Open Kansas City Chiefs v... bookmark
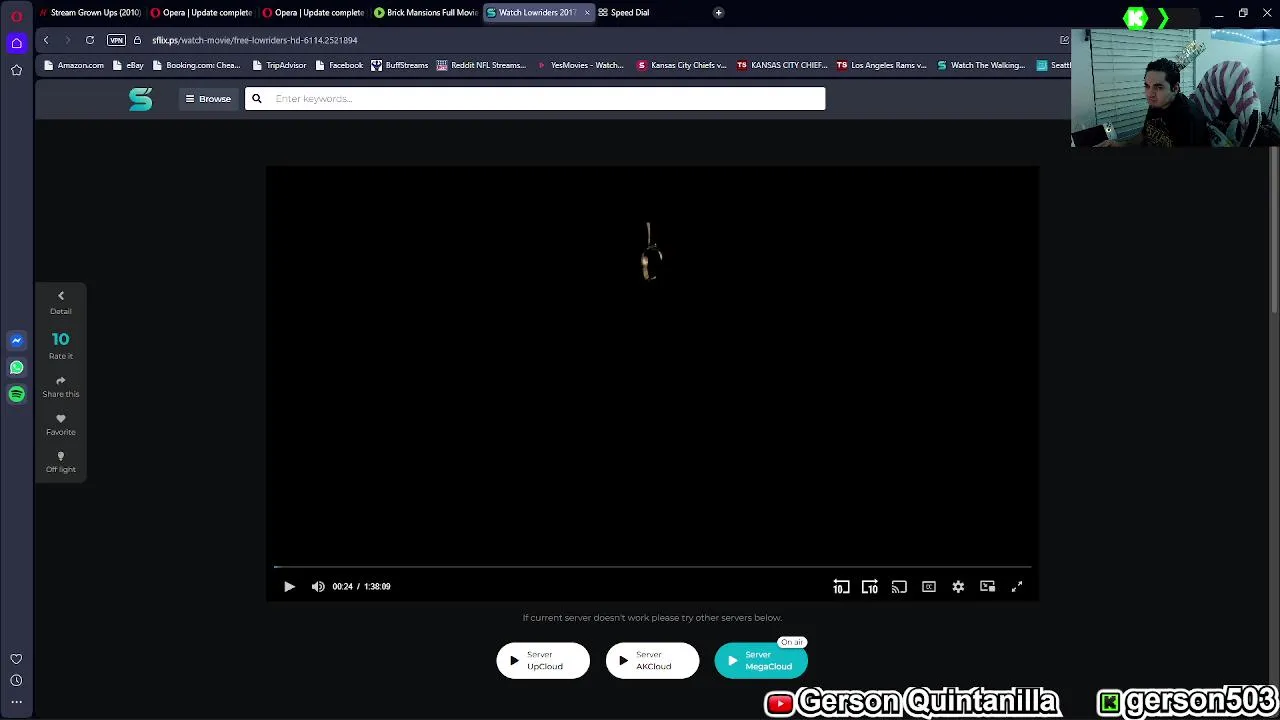 click(x=682, y=66)
